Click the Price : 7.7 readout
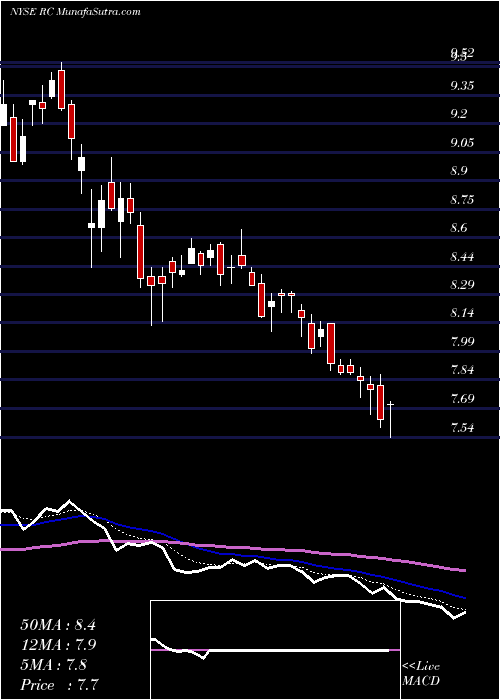Image resolution: width=500 pixels, height=700 pixels. [x=59, y=685]
